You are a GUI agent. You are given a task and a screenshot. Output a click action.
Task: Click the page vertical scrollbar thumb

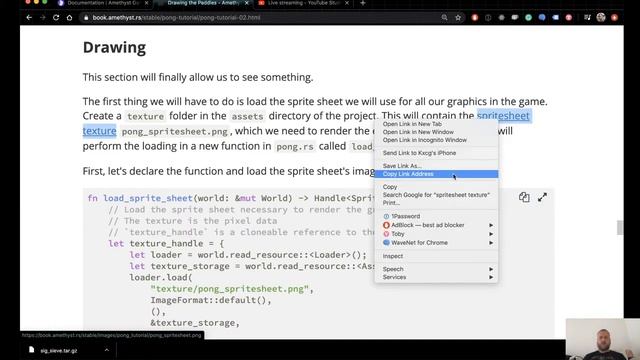coord(620,227)
